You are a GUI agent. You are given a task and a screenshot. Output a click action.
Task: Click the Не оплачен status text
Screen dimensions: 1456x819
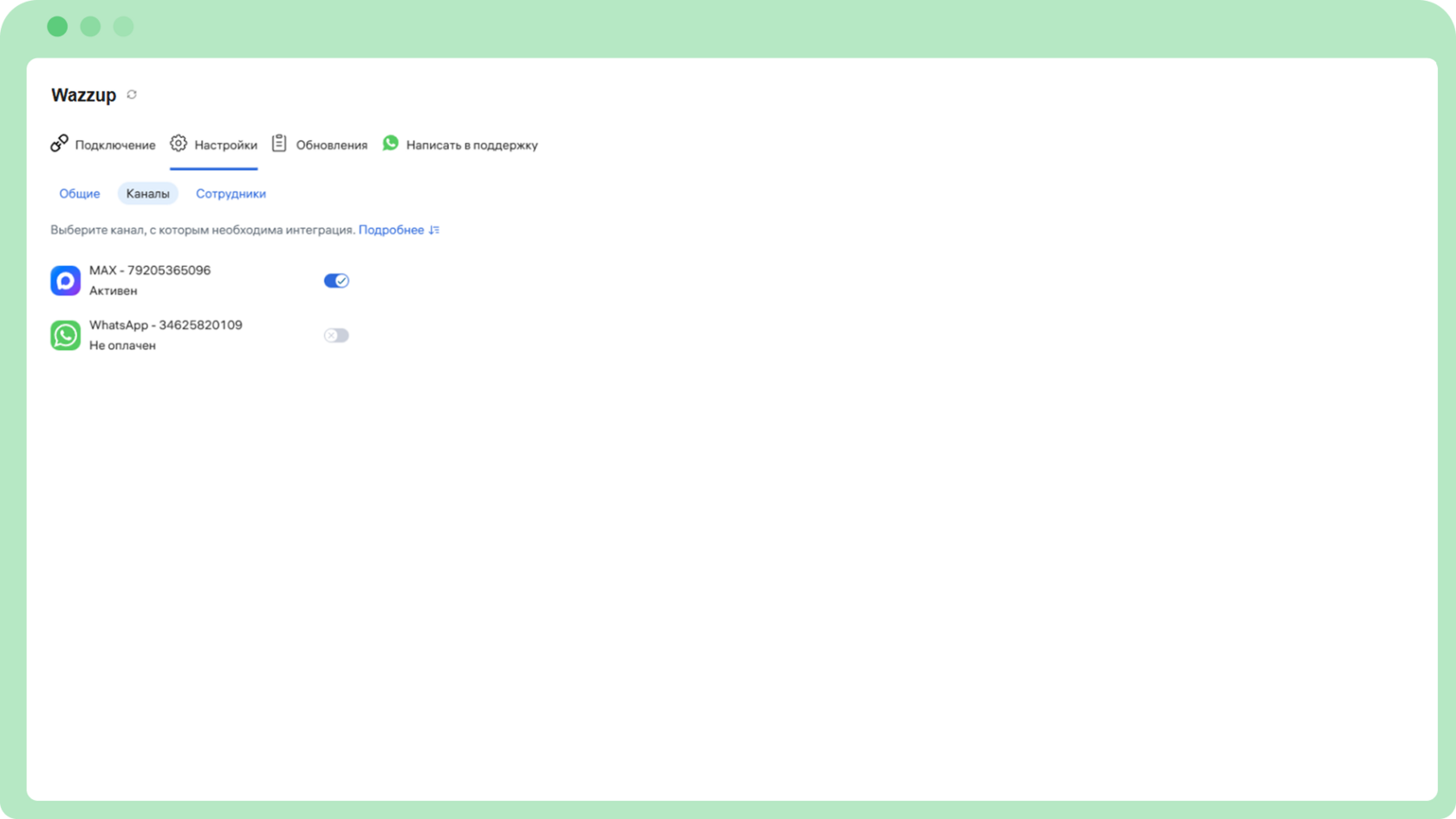(x=122, y=346)
